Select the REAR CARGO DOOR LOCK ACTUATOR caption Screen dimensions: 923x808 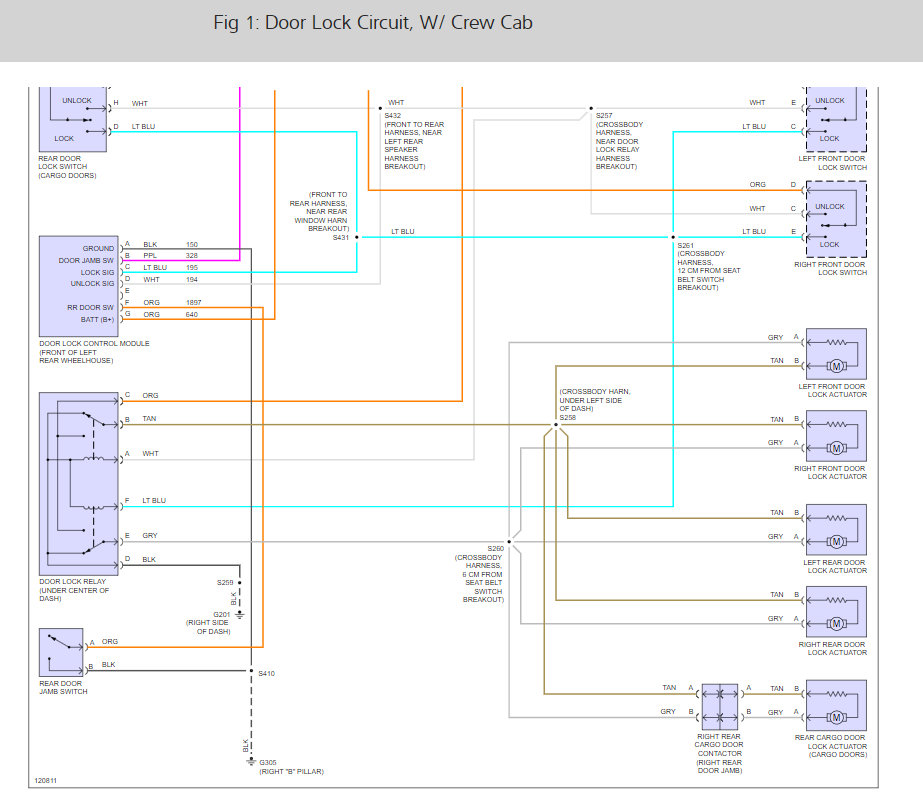coord(831,746)
